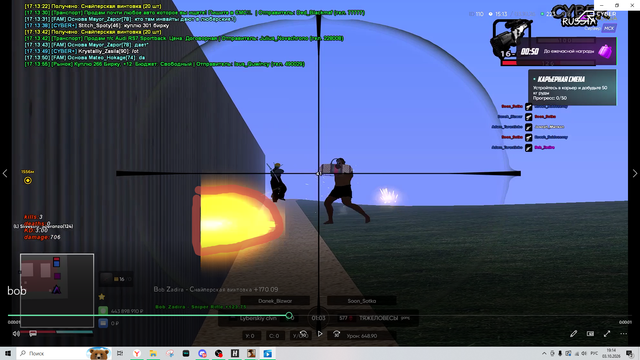Open the Windows Start menu
The height and width of the screenshot is (360, 640).
click(x=8, y=353)
